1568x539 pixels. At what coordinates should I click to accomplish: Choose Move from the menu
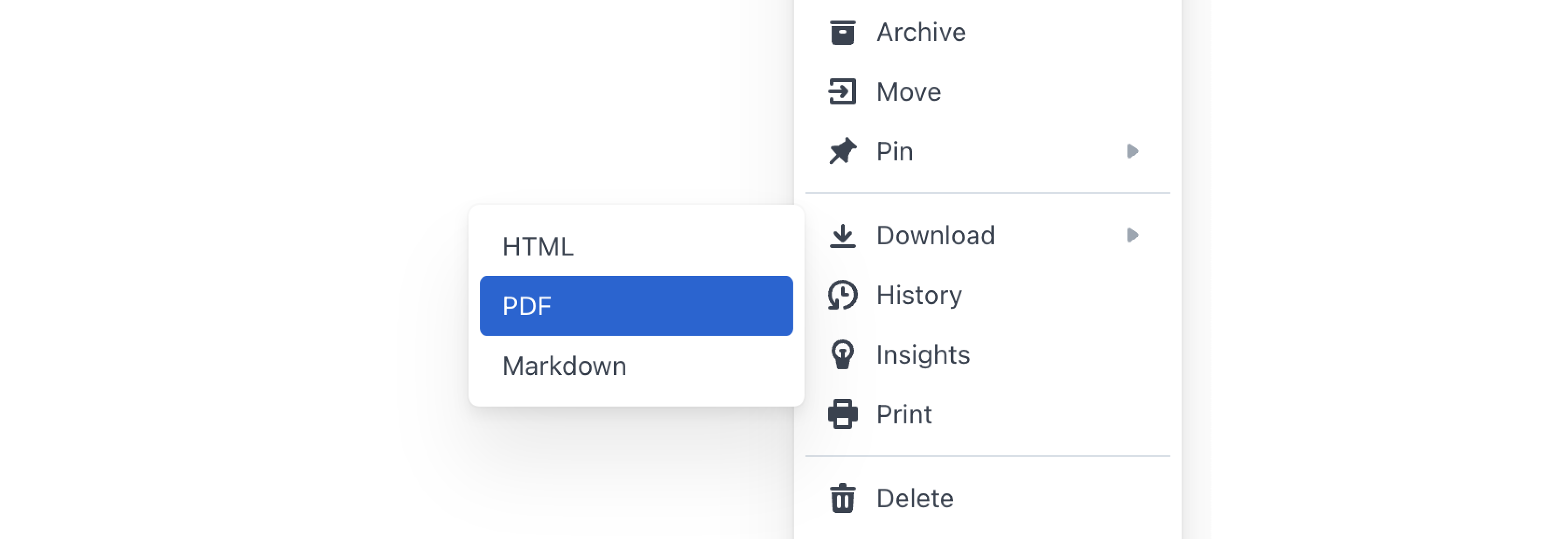[x=908, y=91]
